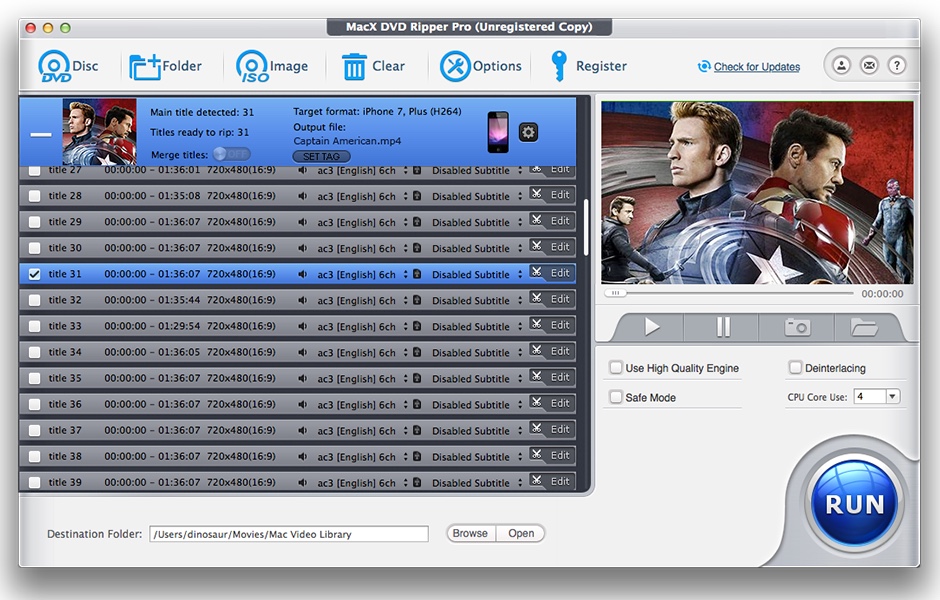This screenshot has height=600, width=940.
Task: Open the help question mark icon
Action: pyautogui.click(x=897, y=65)
